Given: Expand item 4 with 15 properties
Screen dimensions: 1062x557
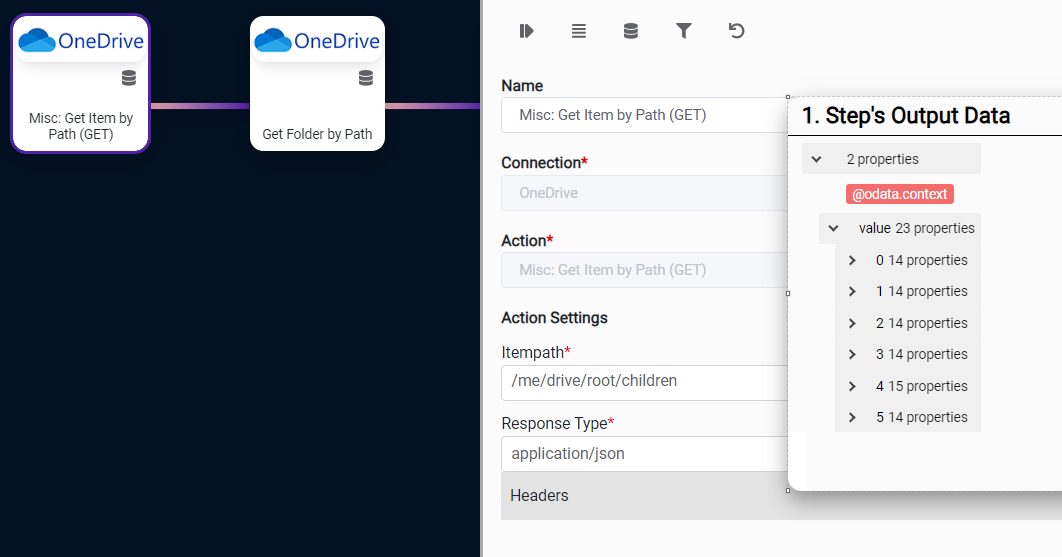Looking at the screenshot, I should [x=852, y=386].
